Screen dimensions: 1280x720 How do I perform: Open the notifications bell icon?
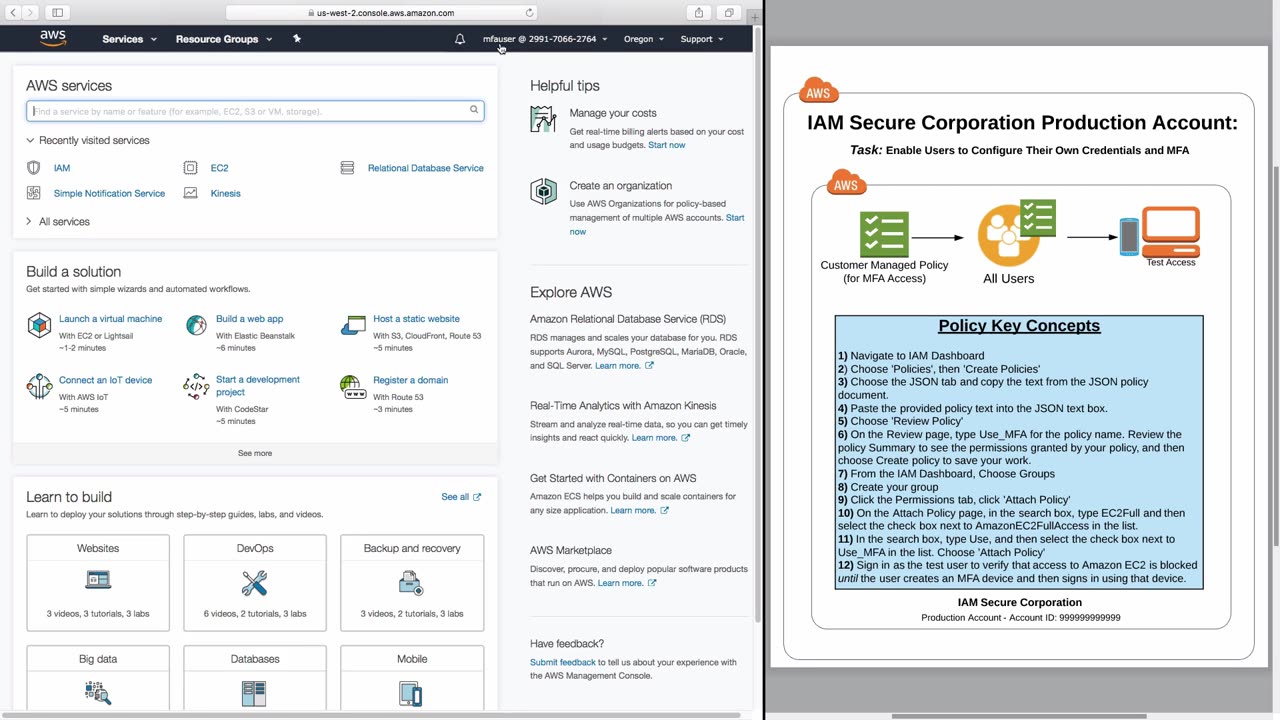pyautogui.click(x=460, y=39)
